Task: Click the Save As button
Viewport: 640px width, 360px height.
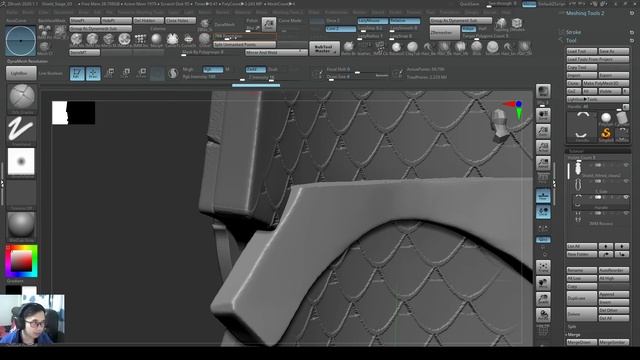Action: tap(614, 51)
